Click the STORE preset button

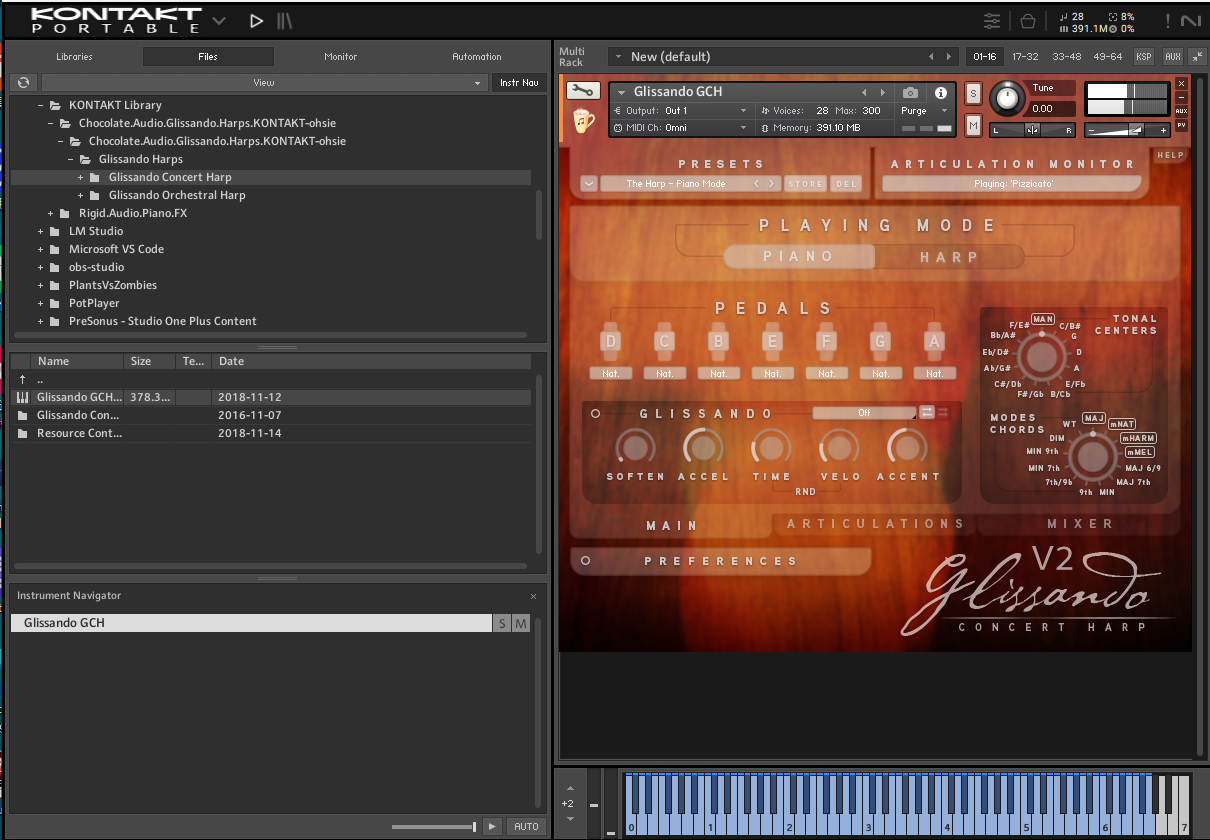tap(805, 184)
